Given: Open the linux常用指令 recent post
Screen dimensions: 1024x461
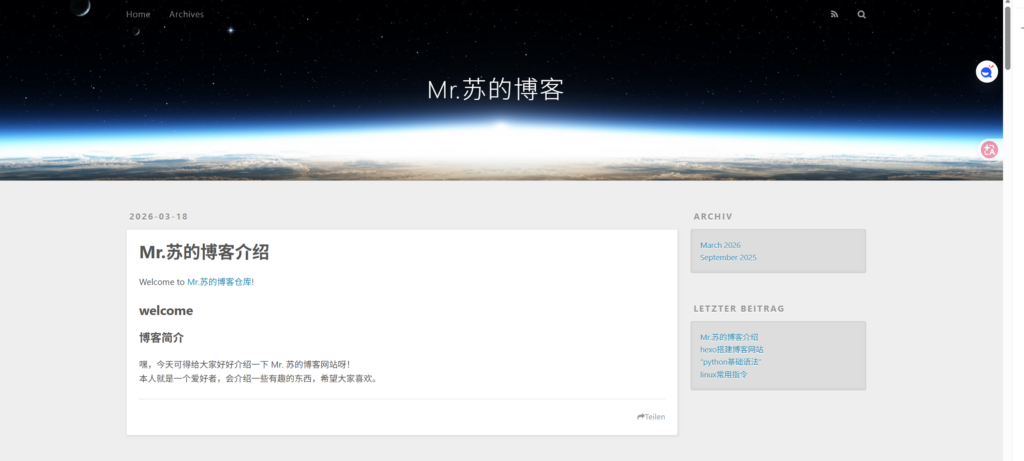Looking at the screenshot, I should coord(723,374).
